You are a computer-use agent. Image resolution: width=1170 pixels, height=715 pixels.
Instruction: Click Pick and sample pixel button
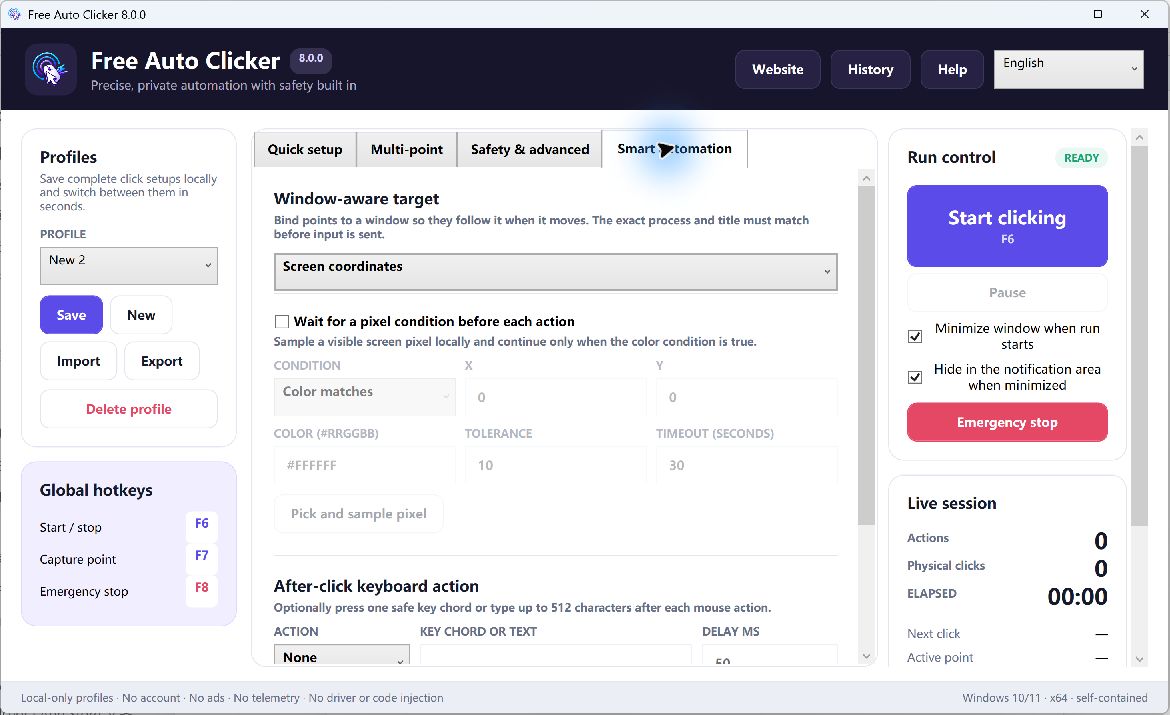359,513
